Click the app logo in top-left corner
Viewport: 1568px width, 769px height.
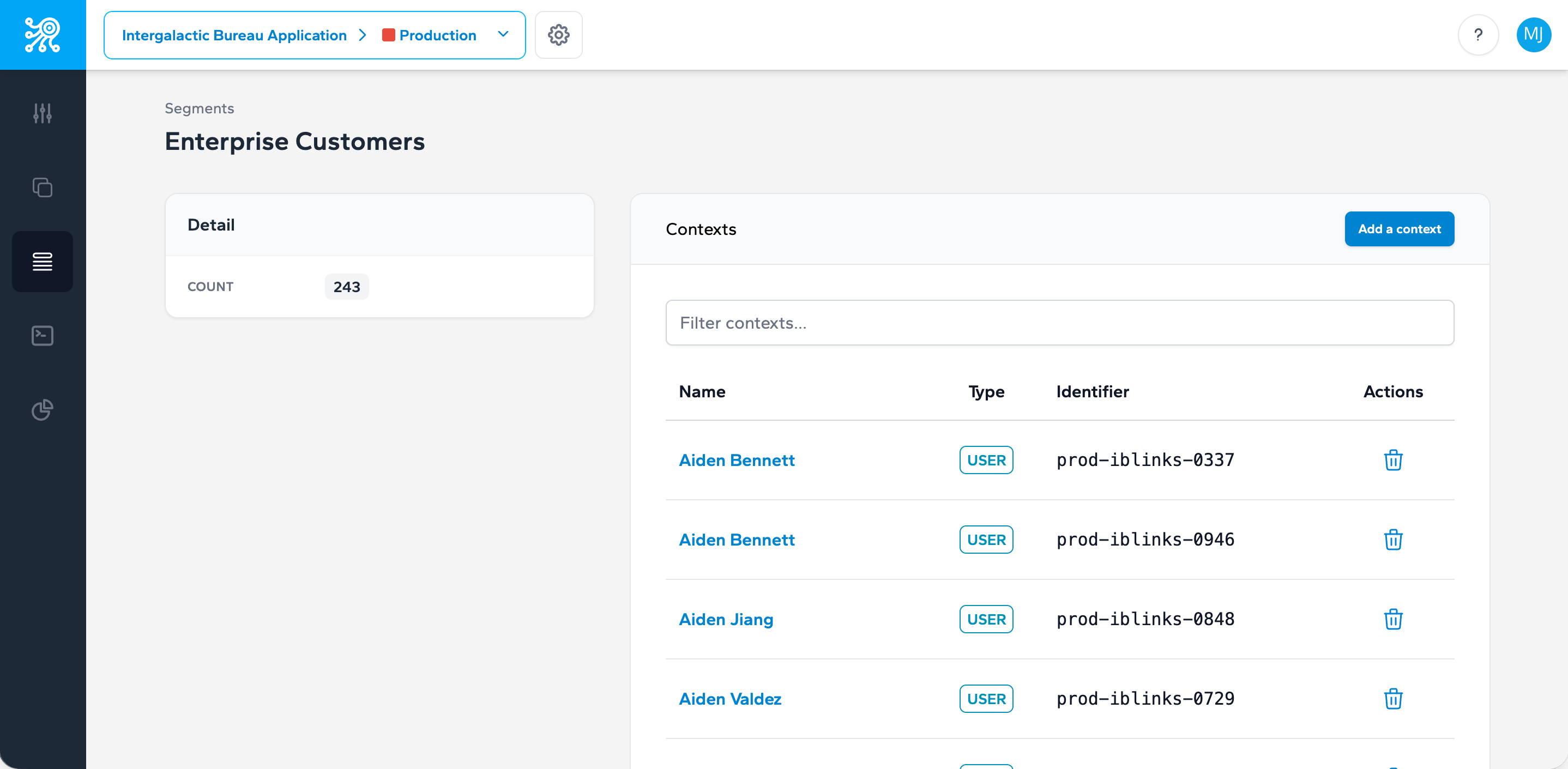point(42,35)
